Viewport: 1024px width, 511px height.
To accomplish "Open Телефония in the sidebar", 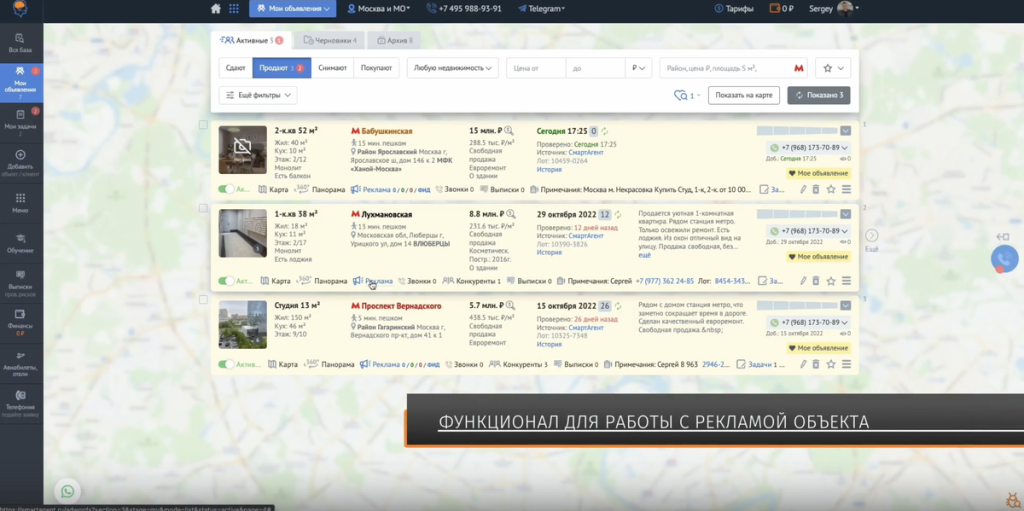I will [20, 403].
